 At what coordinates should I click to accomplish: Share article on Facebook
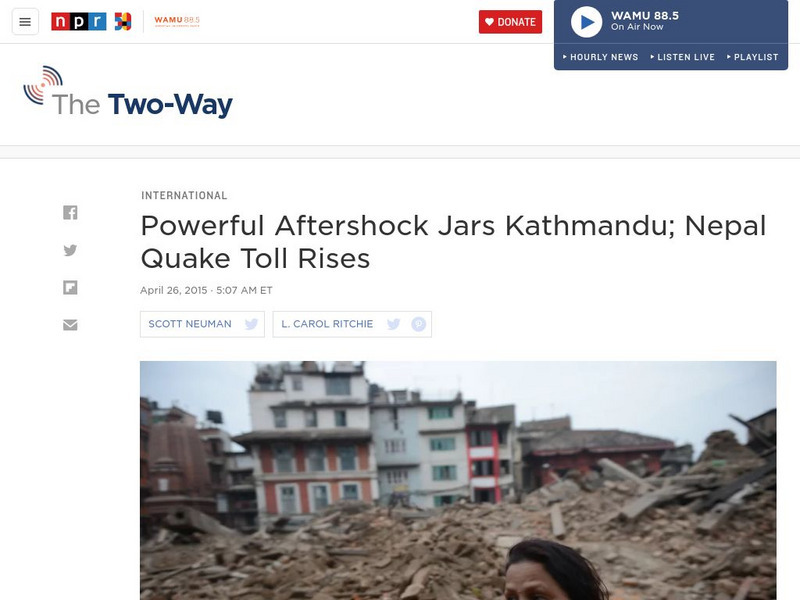(x=70, y=212)
